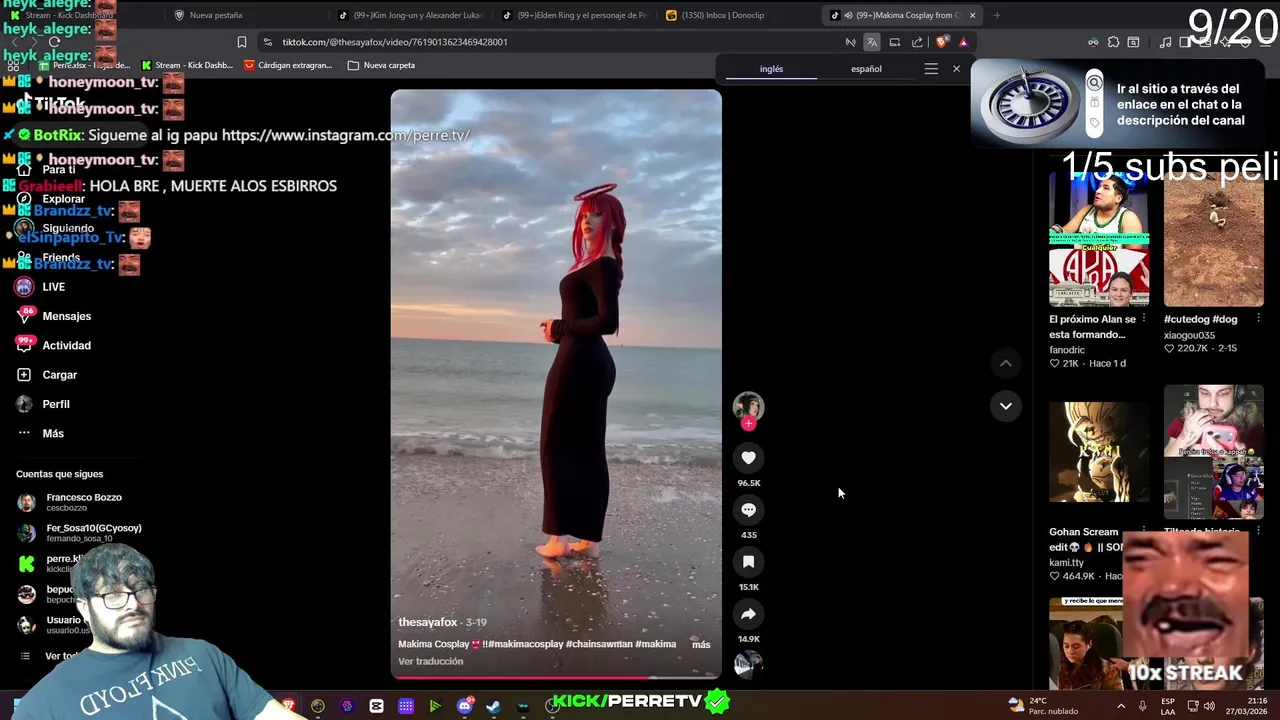
Task: Click translate page icon in address bar
Action: pyautogui.click(x=872, y=42)
